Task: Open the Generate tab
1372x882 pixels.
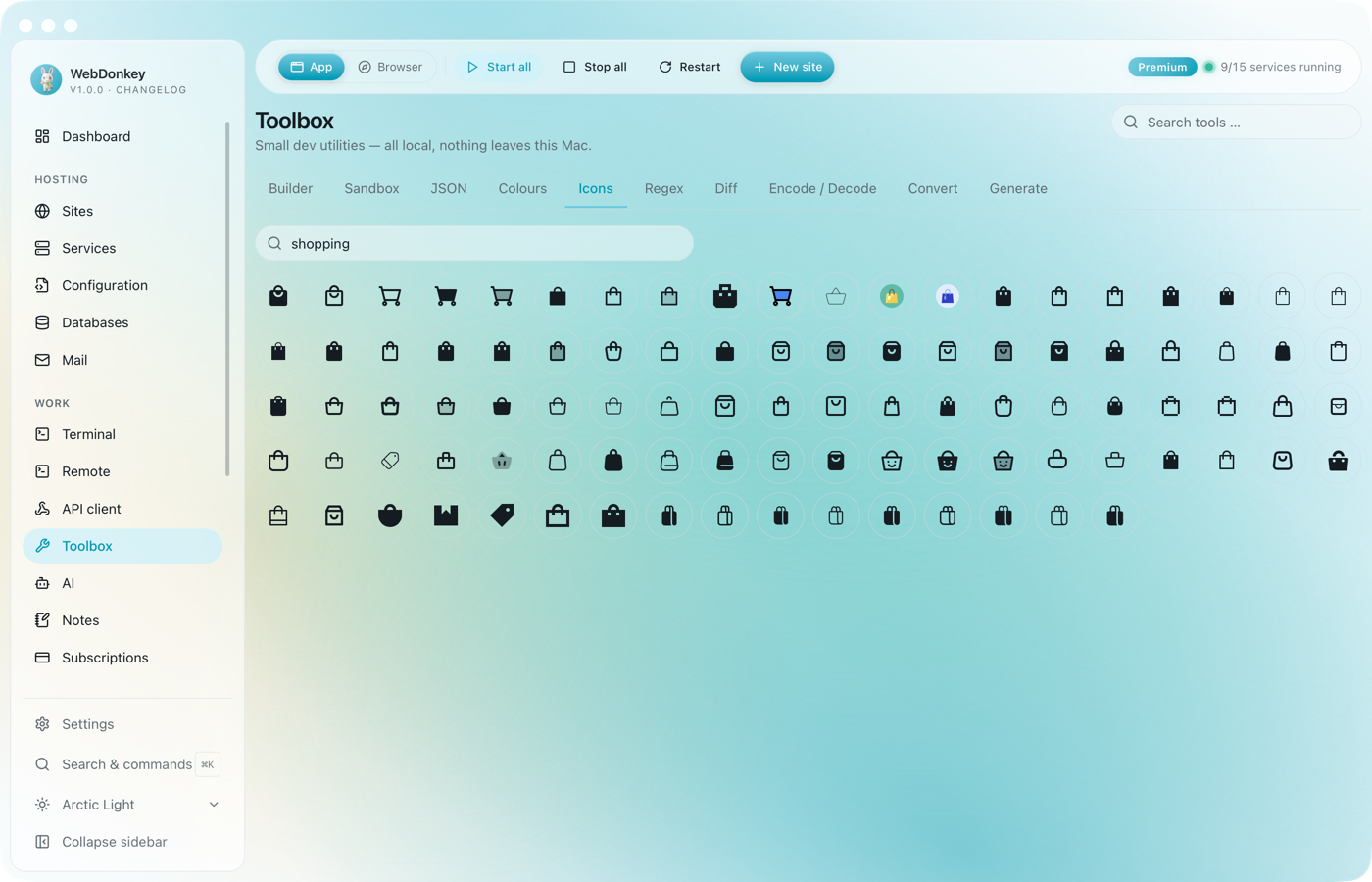Action: coord(1018,188)
